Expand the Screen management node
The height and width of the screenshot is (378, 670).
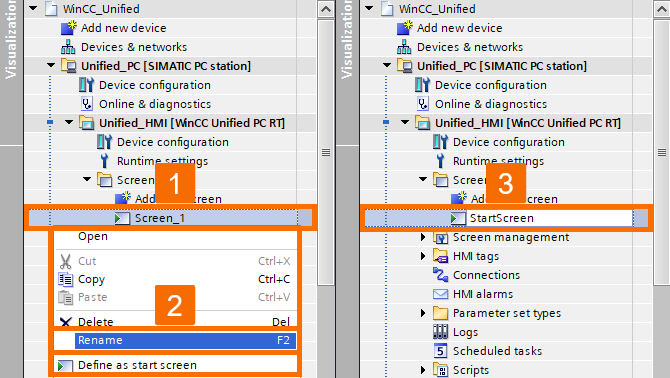pyautogui.click(x=423, y=237)
